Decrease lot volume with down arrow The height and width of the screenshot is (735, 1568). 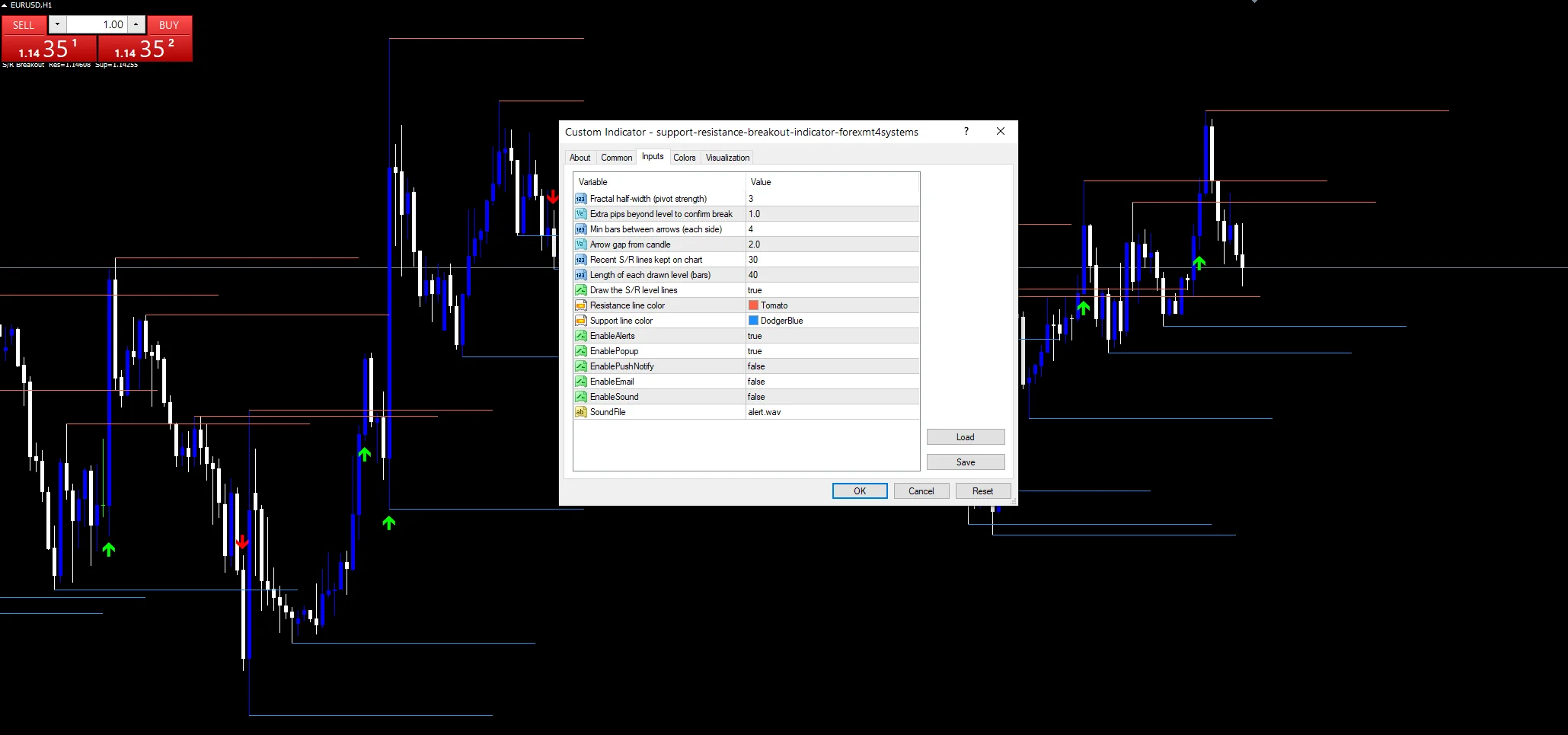57,24
